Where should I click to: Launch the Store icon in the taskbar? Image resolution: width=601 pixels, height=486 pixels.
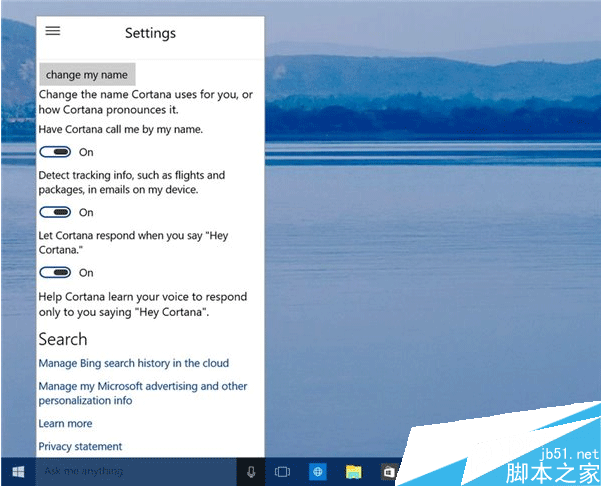388,471
